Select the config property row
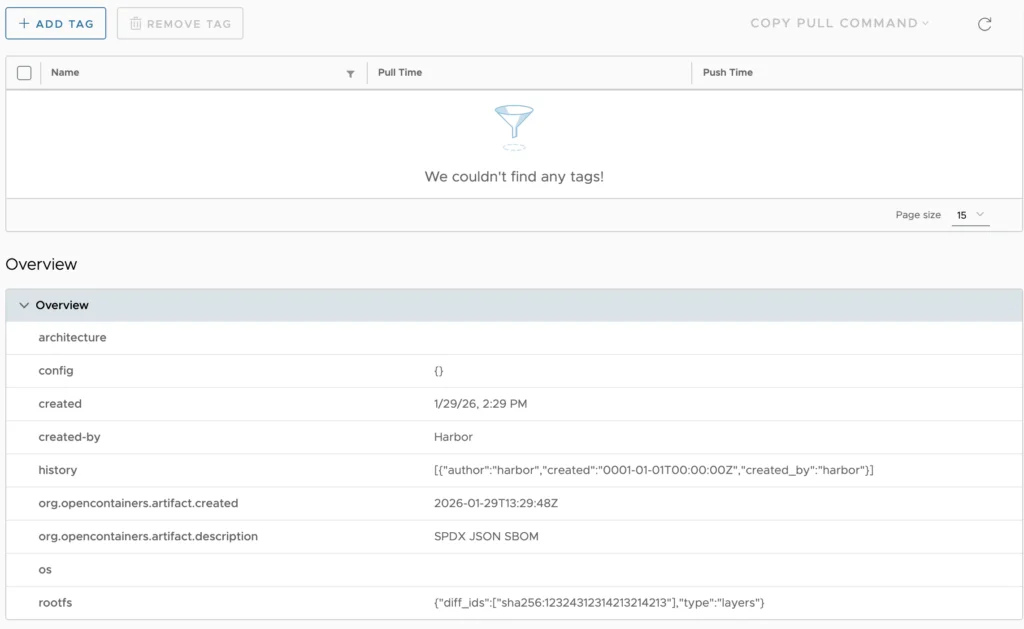This screenshot has width=1024, height=629. coord(56,370)
